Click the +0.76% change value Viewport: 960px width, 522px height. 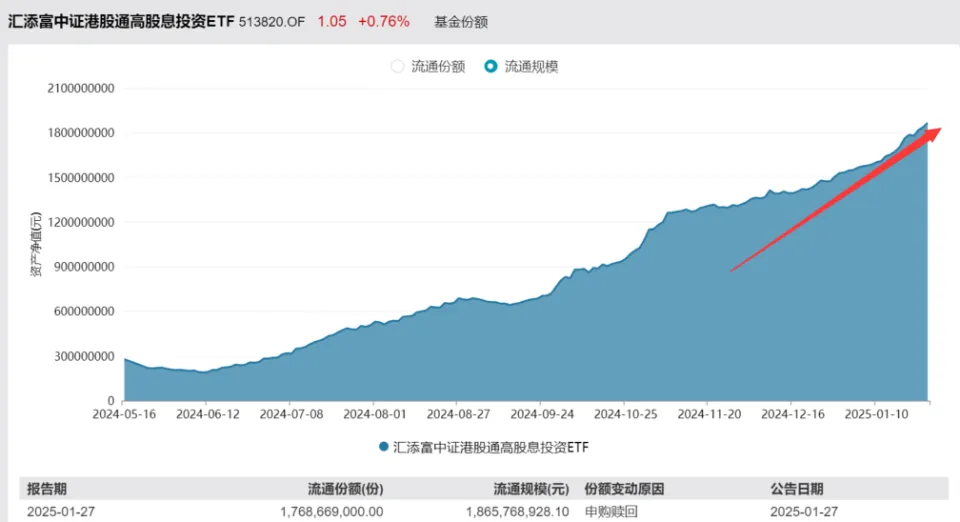coord(383,21)
